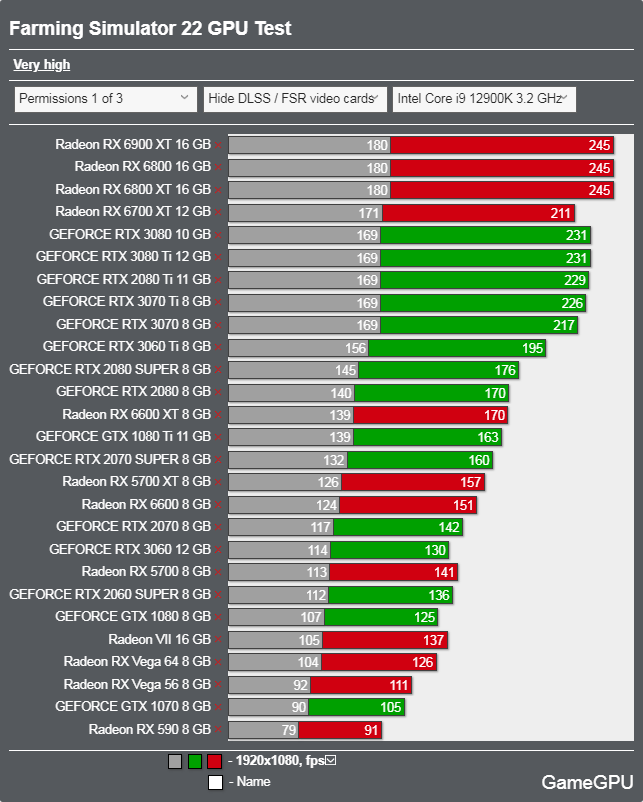Click the green bar showing 105 for GTX 1070

point(357,707)
